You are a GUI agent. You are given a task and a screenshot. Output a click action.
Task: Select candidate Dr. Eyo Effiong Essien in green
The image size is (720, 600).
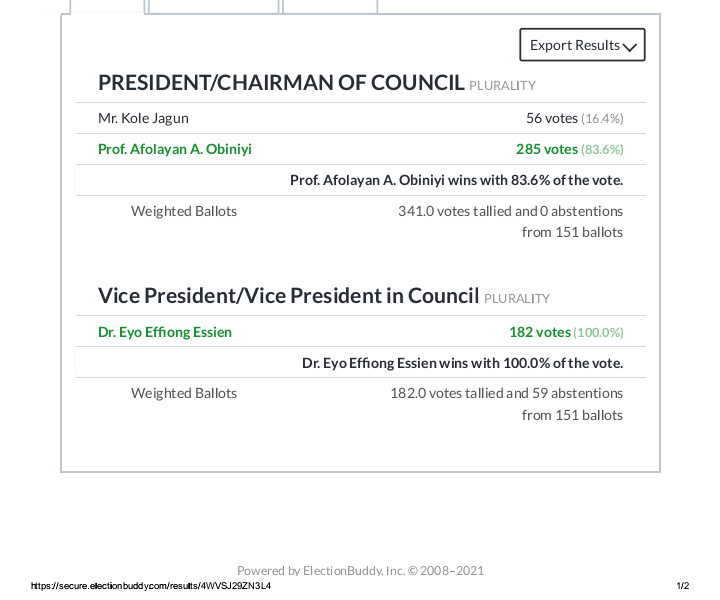click(x=165, y=332)
